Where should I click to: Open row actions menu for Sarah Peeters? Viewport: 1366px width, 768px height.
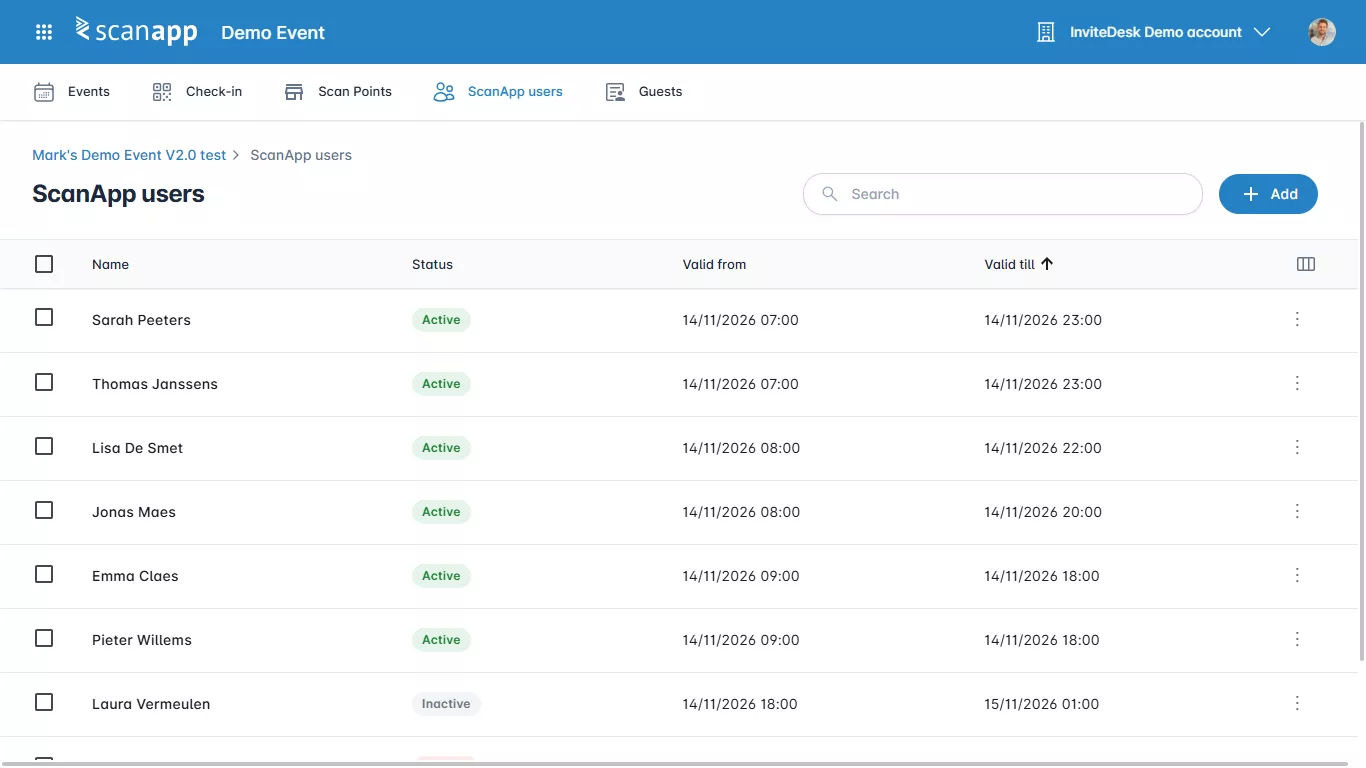click(1297, 319)
